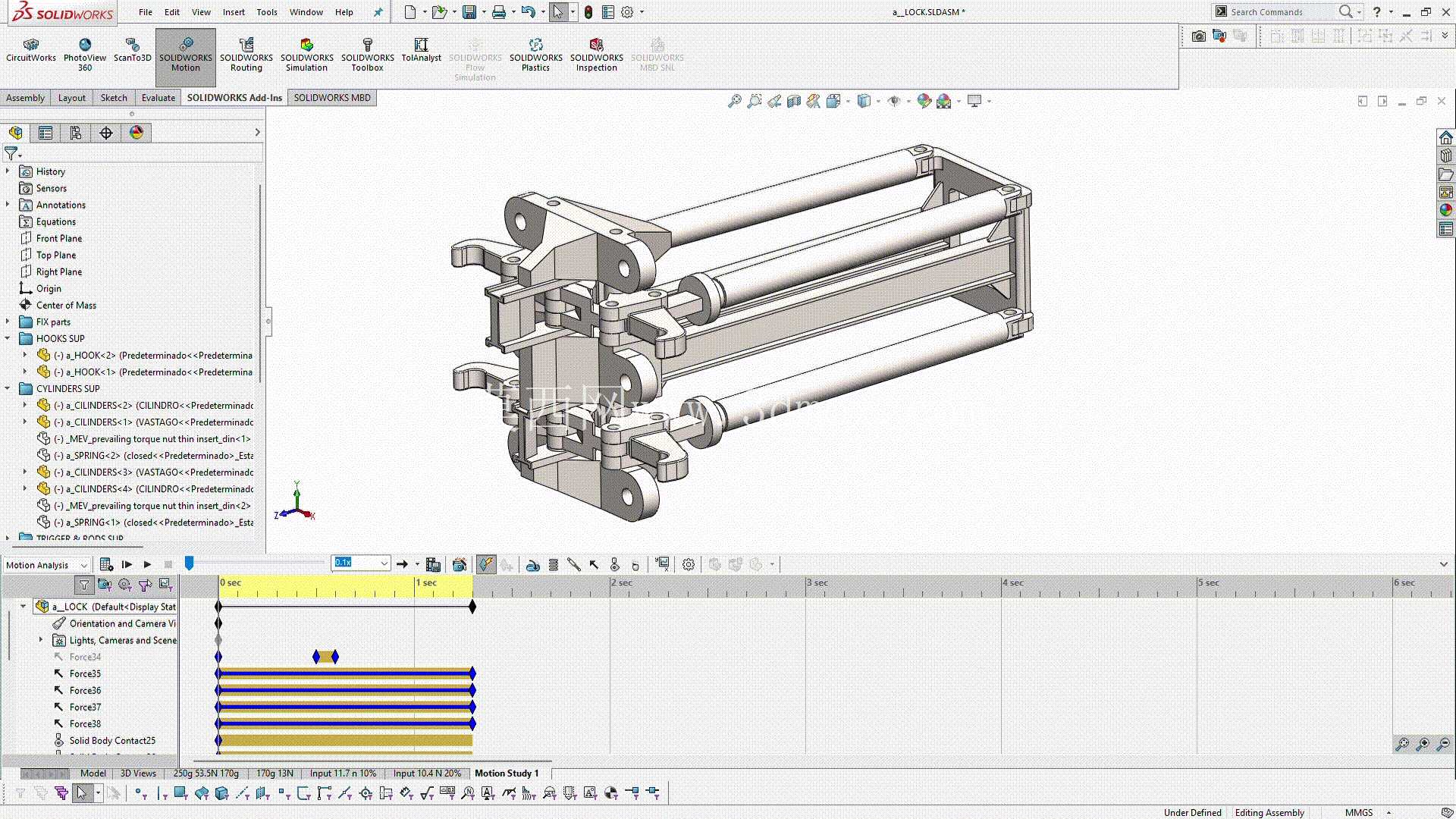
Task: Toggle the SOLIDWORKS Routing add-in
Action: click(246, 55)
